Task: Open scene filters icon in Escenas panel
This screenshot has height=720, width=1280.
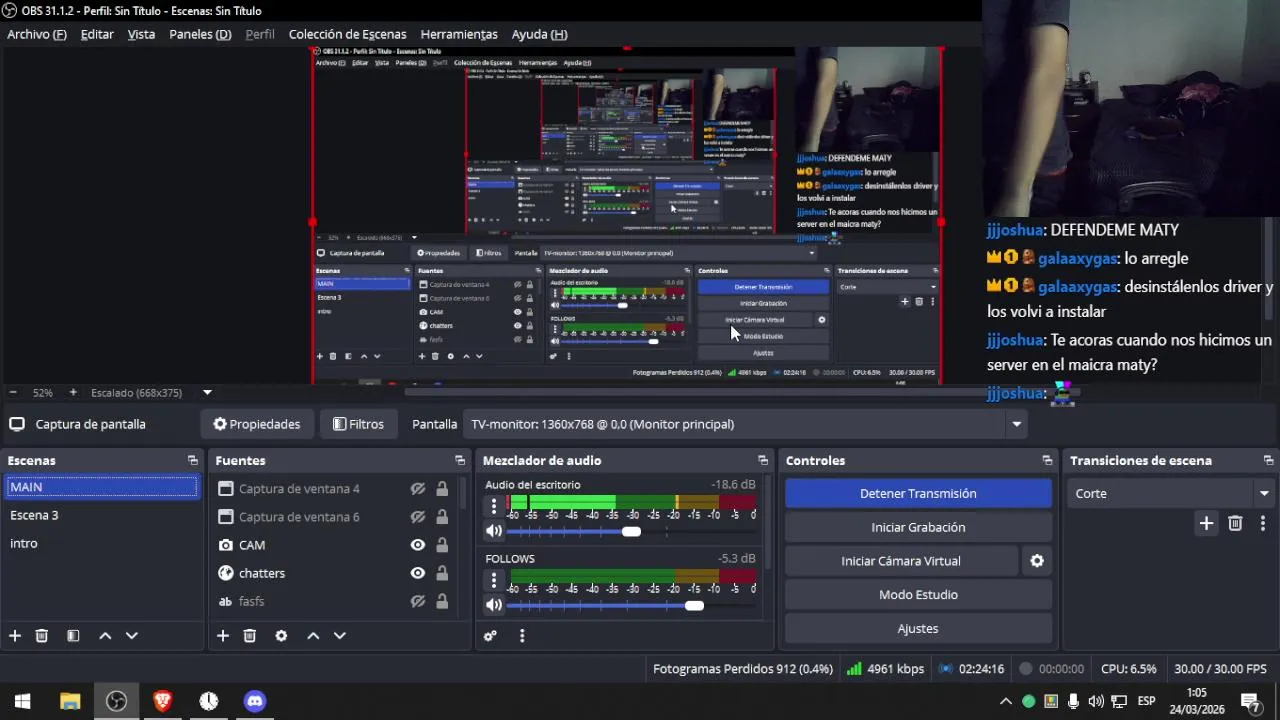Action: pyautogui.click(x=73, y=636)
